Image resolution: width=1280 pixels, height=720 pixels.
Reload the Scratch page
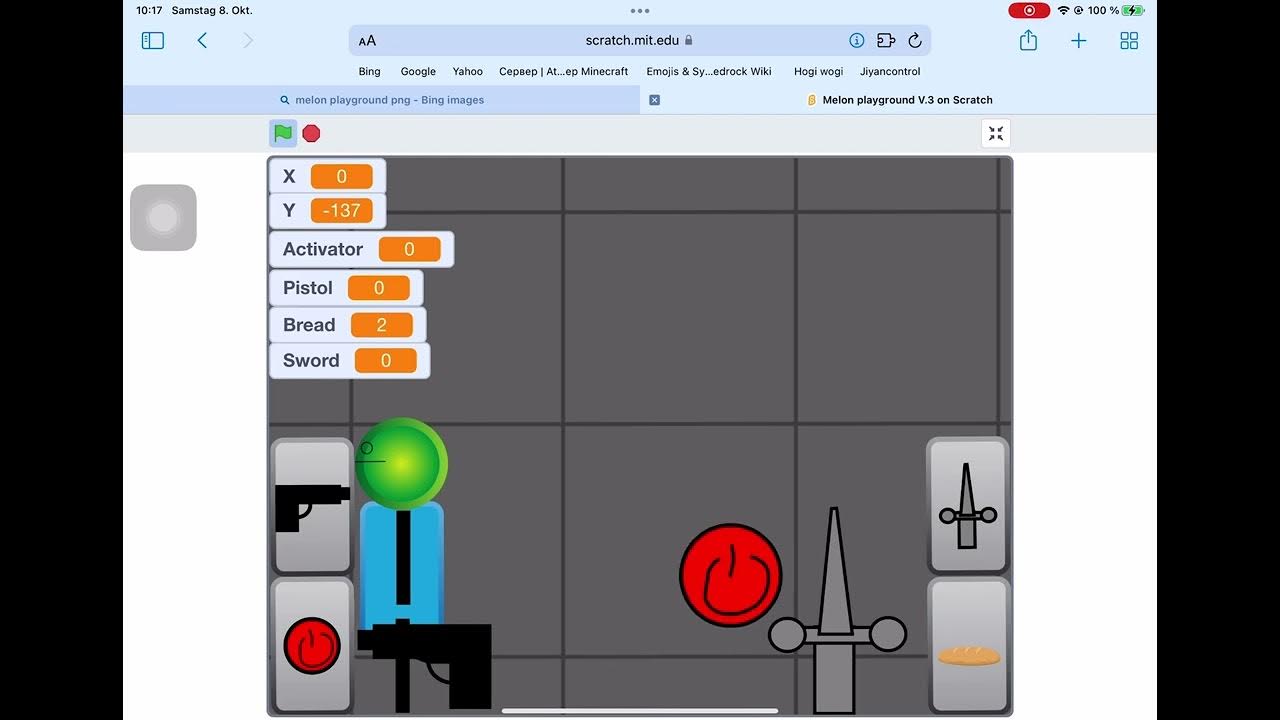click(914, 41)
